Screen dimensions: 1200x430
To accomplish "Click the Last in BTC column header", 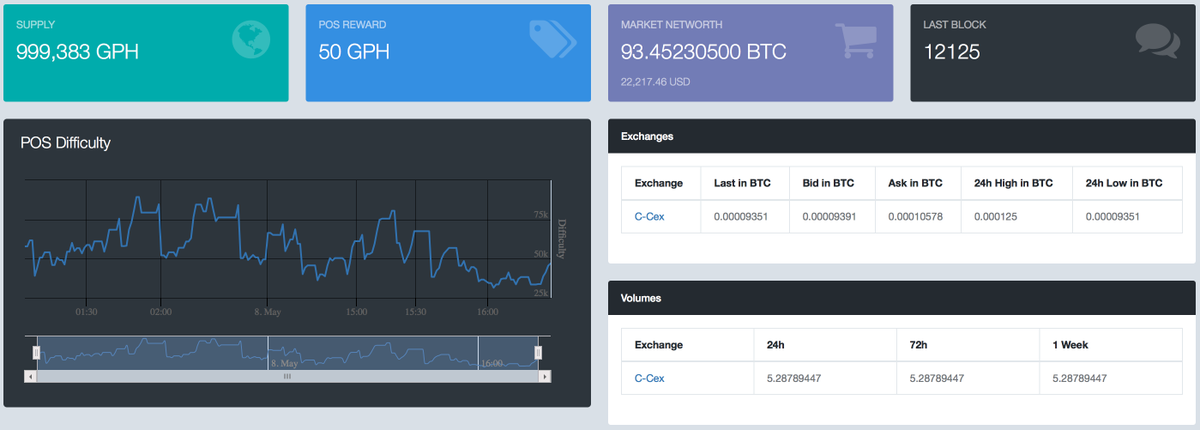I will (742, 183).
